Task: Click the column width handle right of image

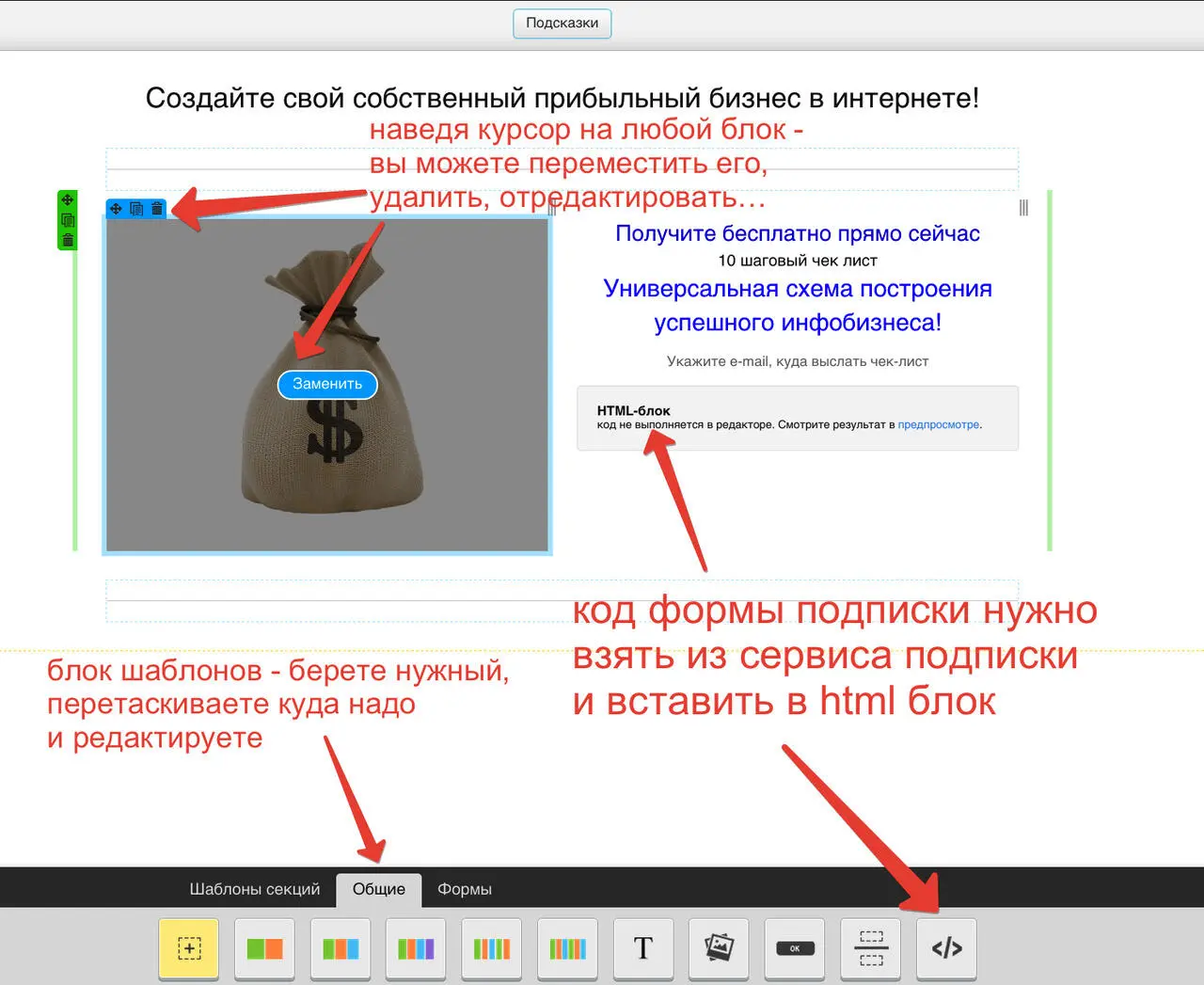Action: pyautogui.click(x=552, y=208)
